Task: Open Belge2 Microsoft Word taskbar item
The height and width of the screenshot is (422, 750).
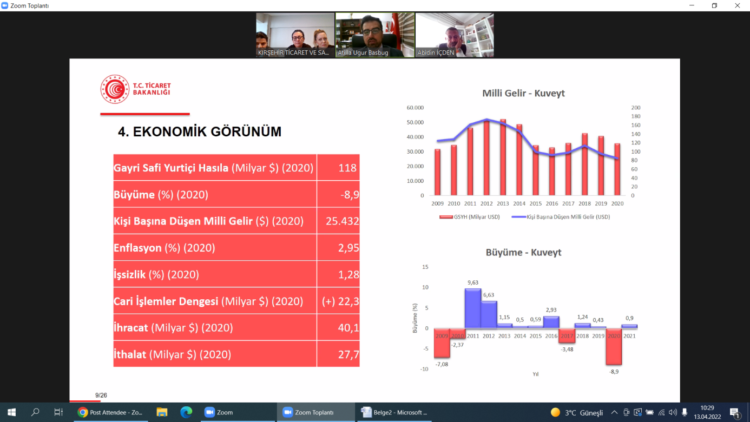Action: 395,412
